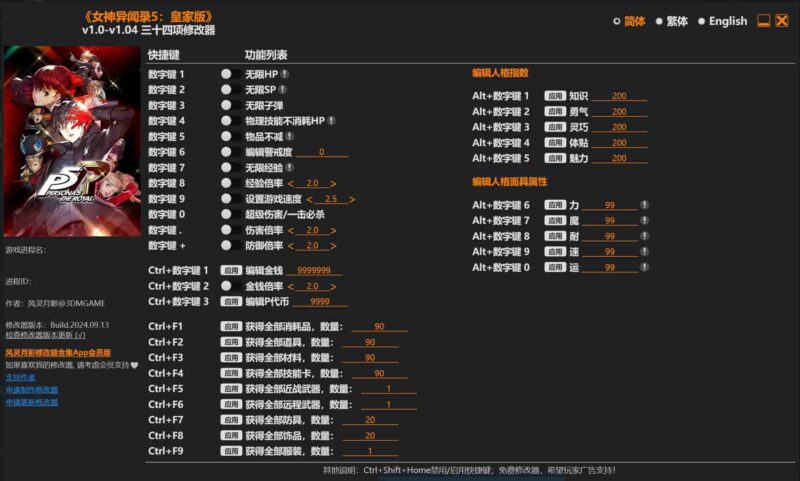Click quantity field for 获得全部近战武器

pyautogui.click(x=389, y=389)
